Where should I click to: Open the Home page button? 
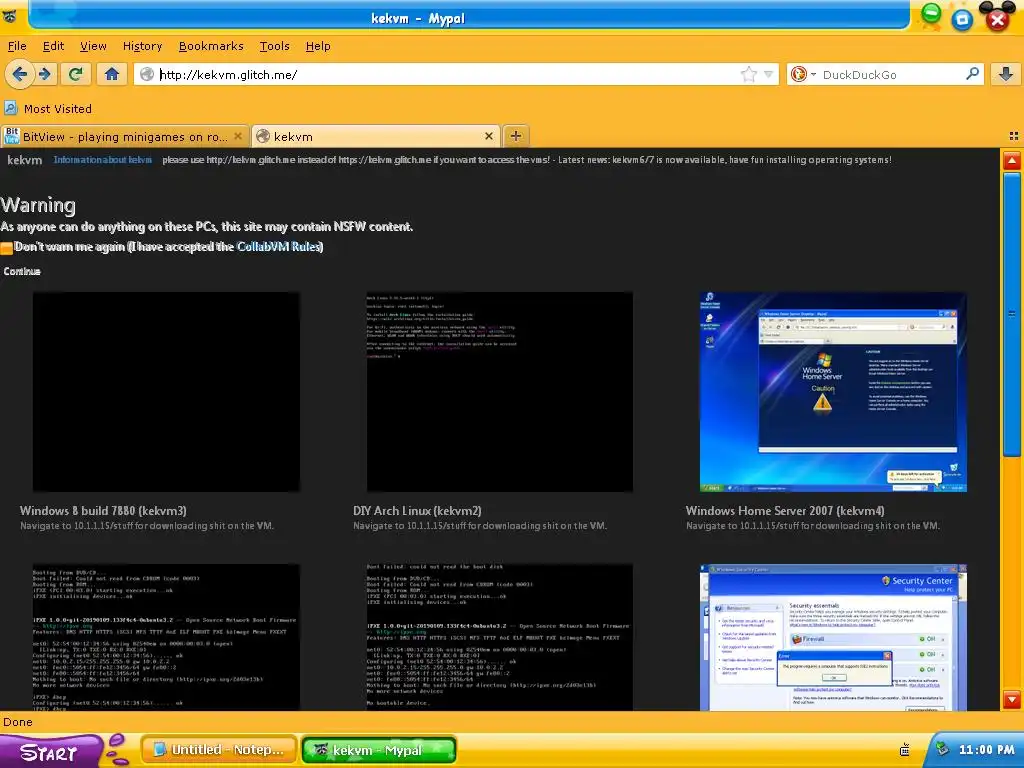(112, 74)
